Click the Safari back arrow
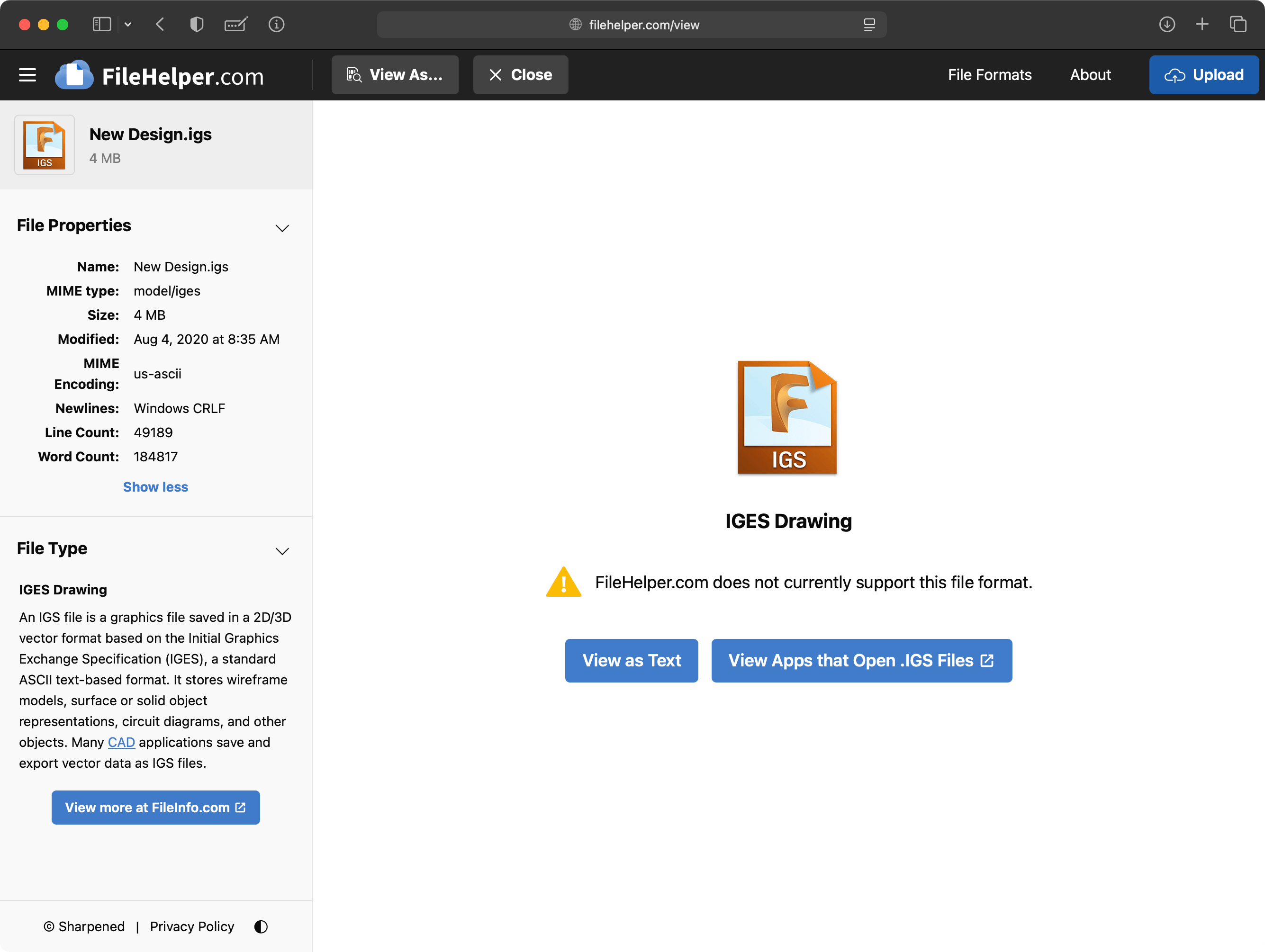 click(160, 25)
